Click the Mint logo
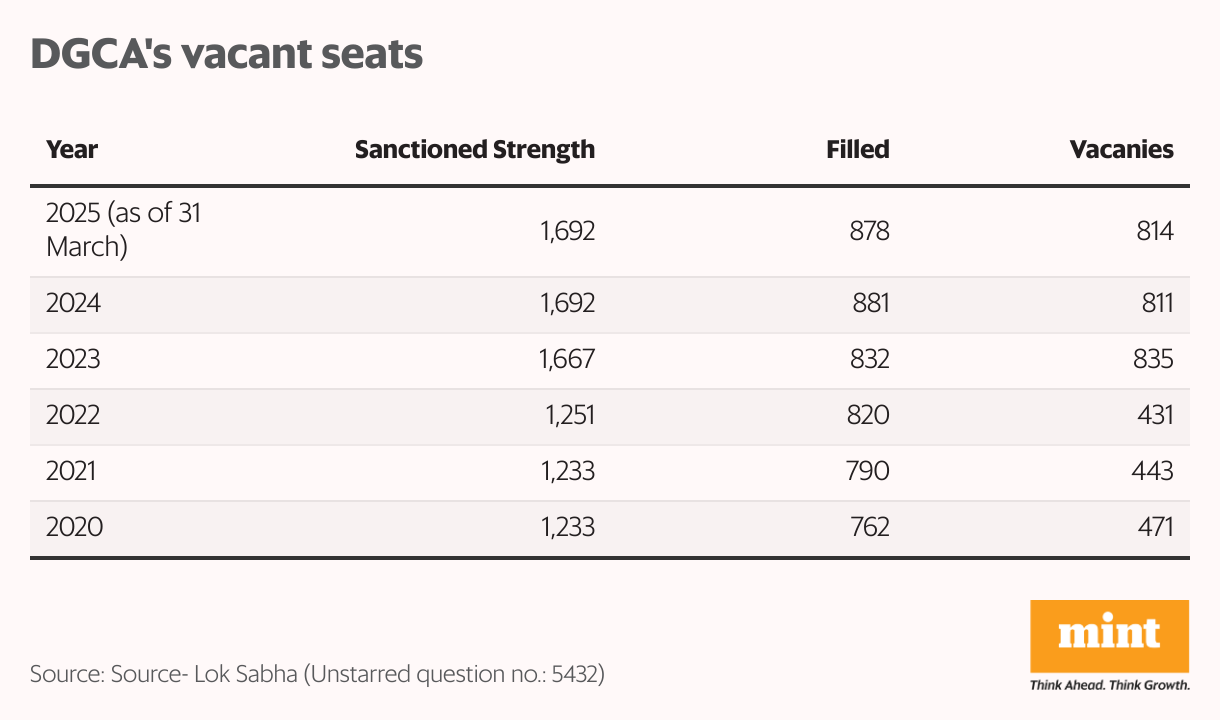The width and height of the screenshot is (1220, 720). click(x=1109, y=635)
